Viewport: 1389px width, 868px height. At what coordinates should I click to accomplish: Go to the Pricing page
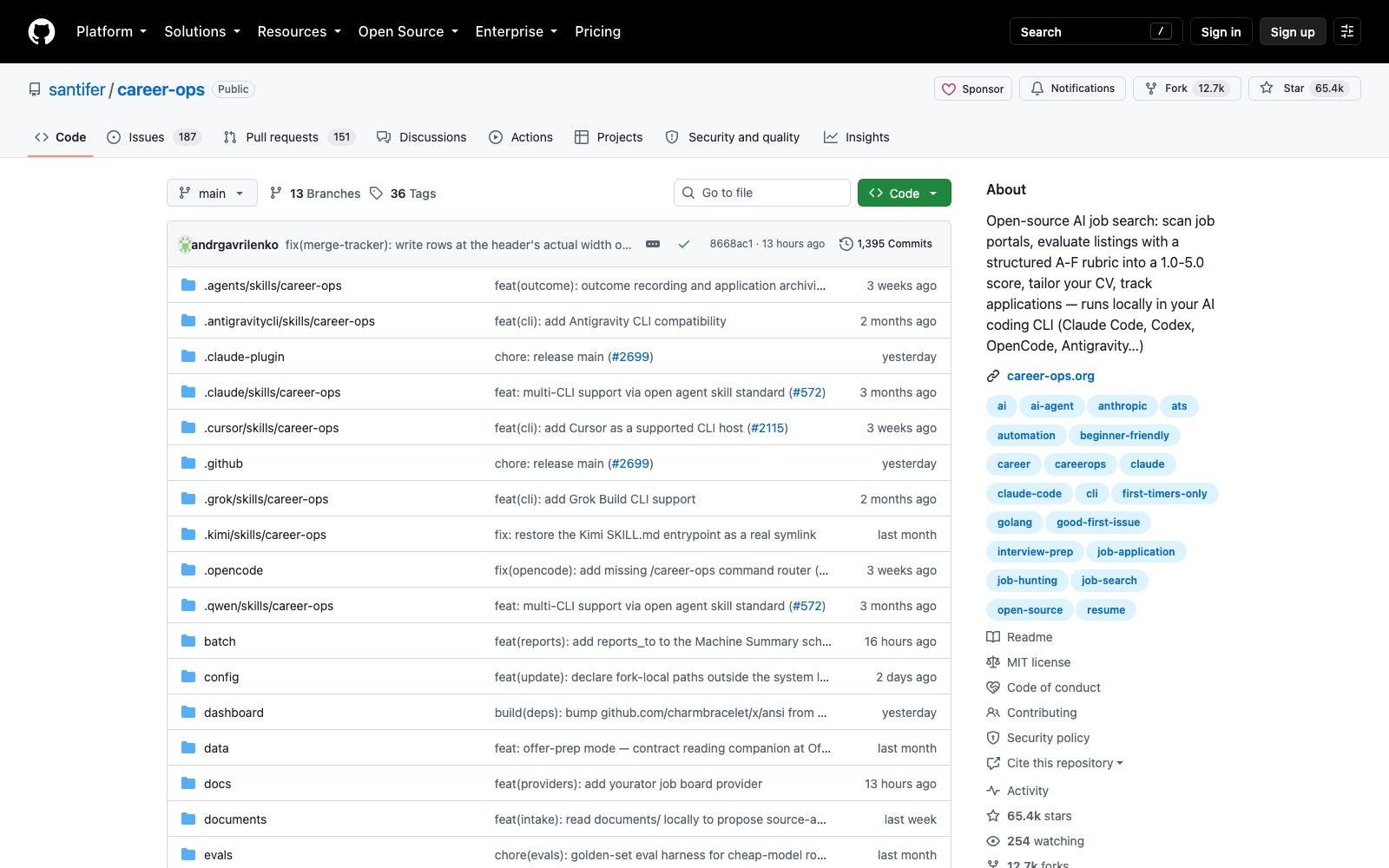[597, 31]
